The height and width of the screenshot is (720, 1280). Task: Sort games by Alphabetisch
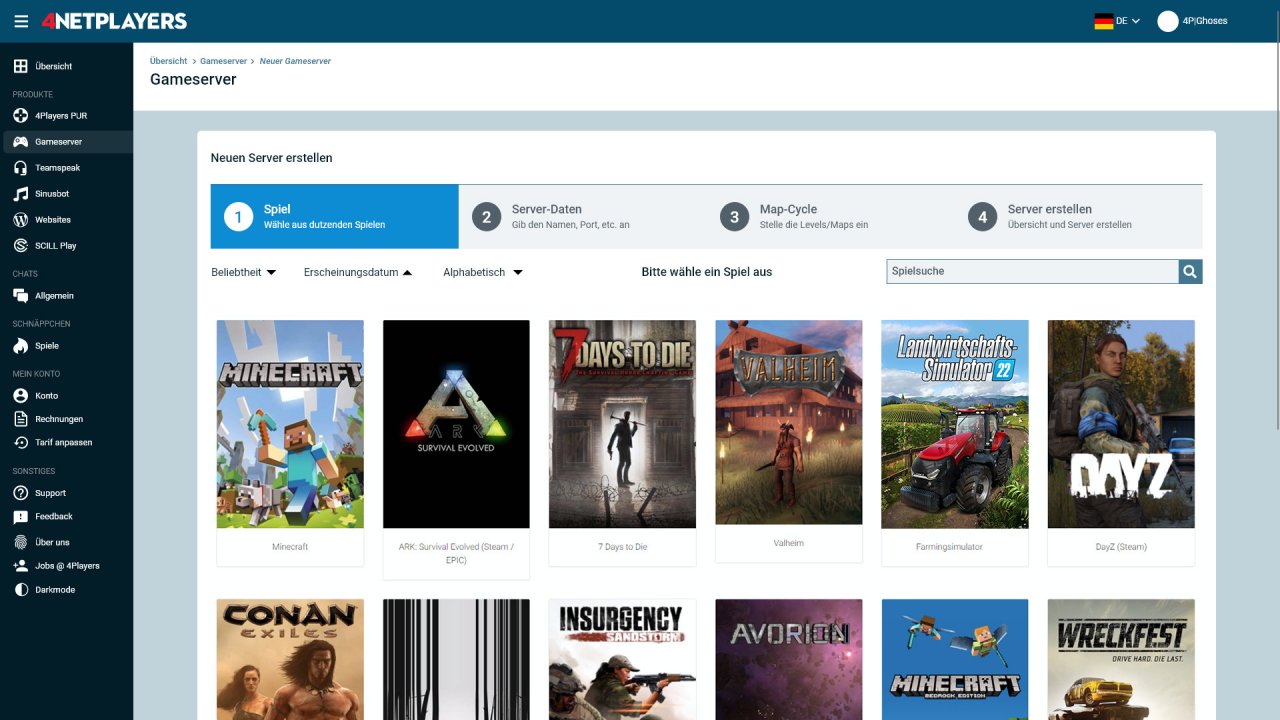tap(483, 272)
